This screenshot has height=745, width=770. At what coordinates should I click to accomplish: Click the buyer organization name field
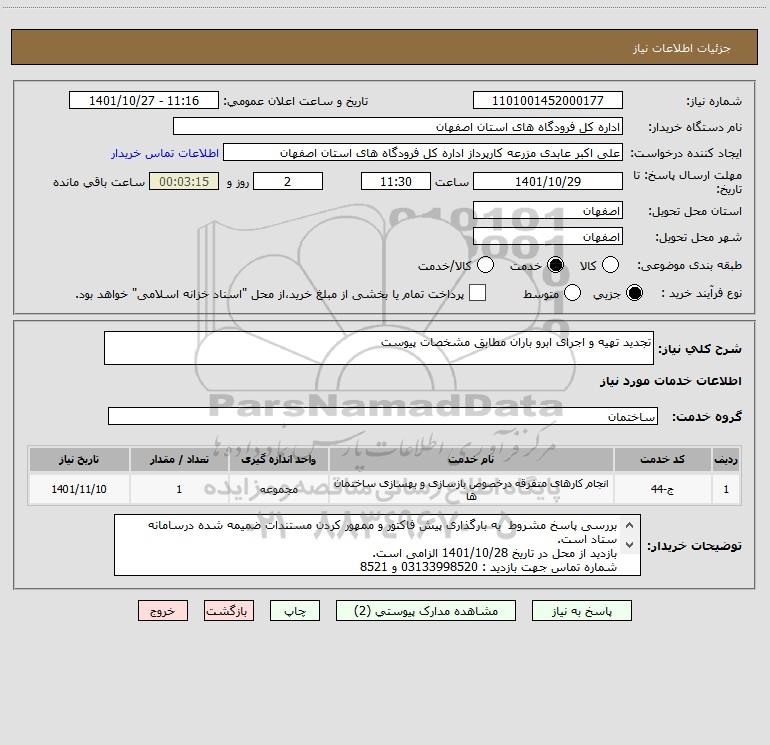click(x=398, y=127)
